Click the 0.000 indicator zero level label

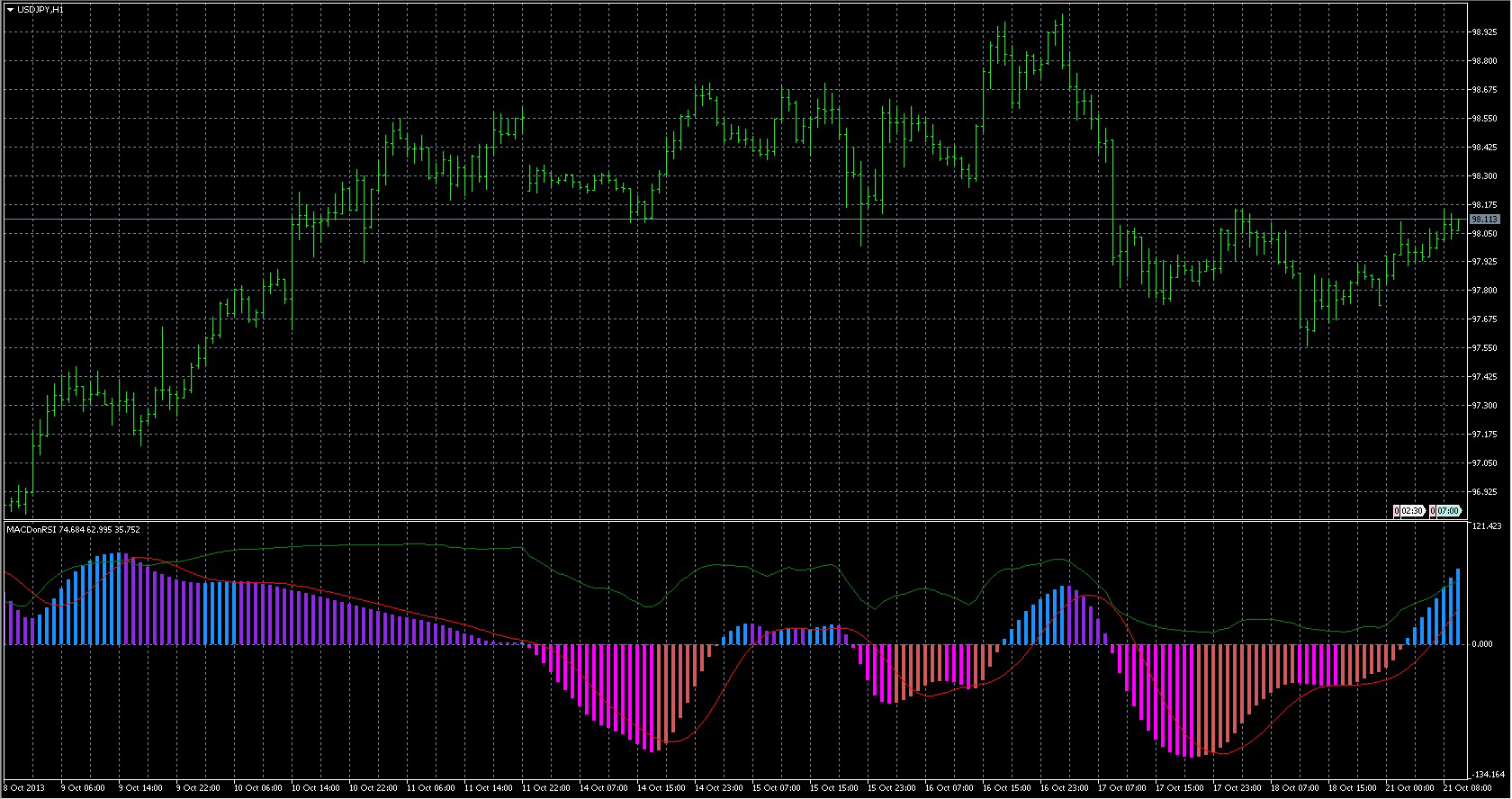pyautogui.click(x=1482, y=644)
